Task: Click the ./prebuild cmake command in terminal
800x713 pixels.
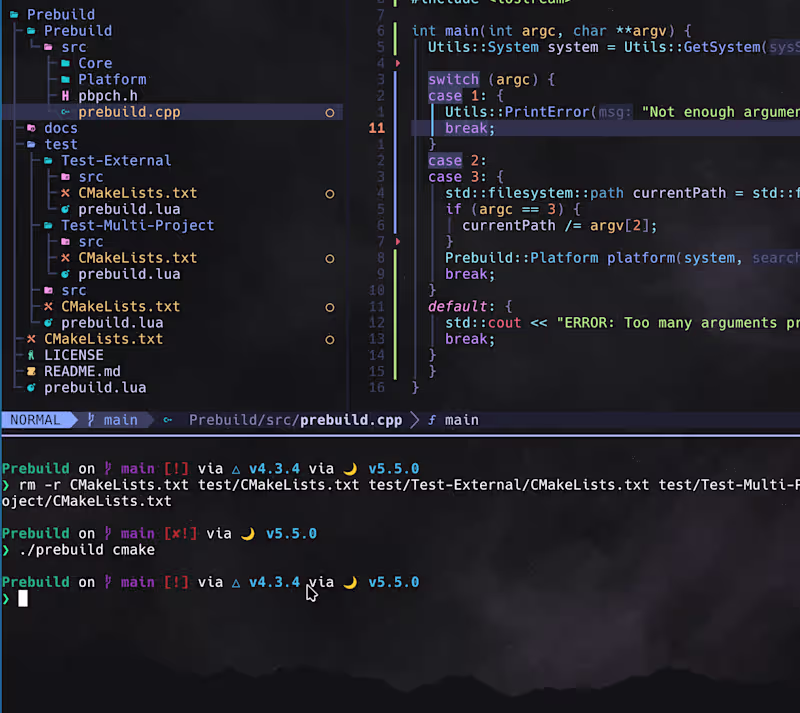Action: click(x=87, y=550)
